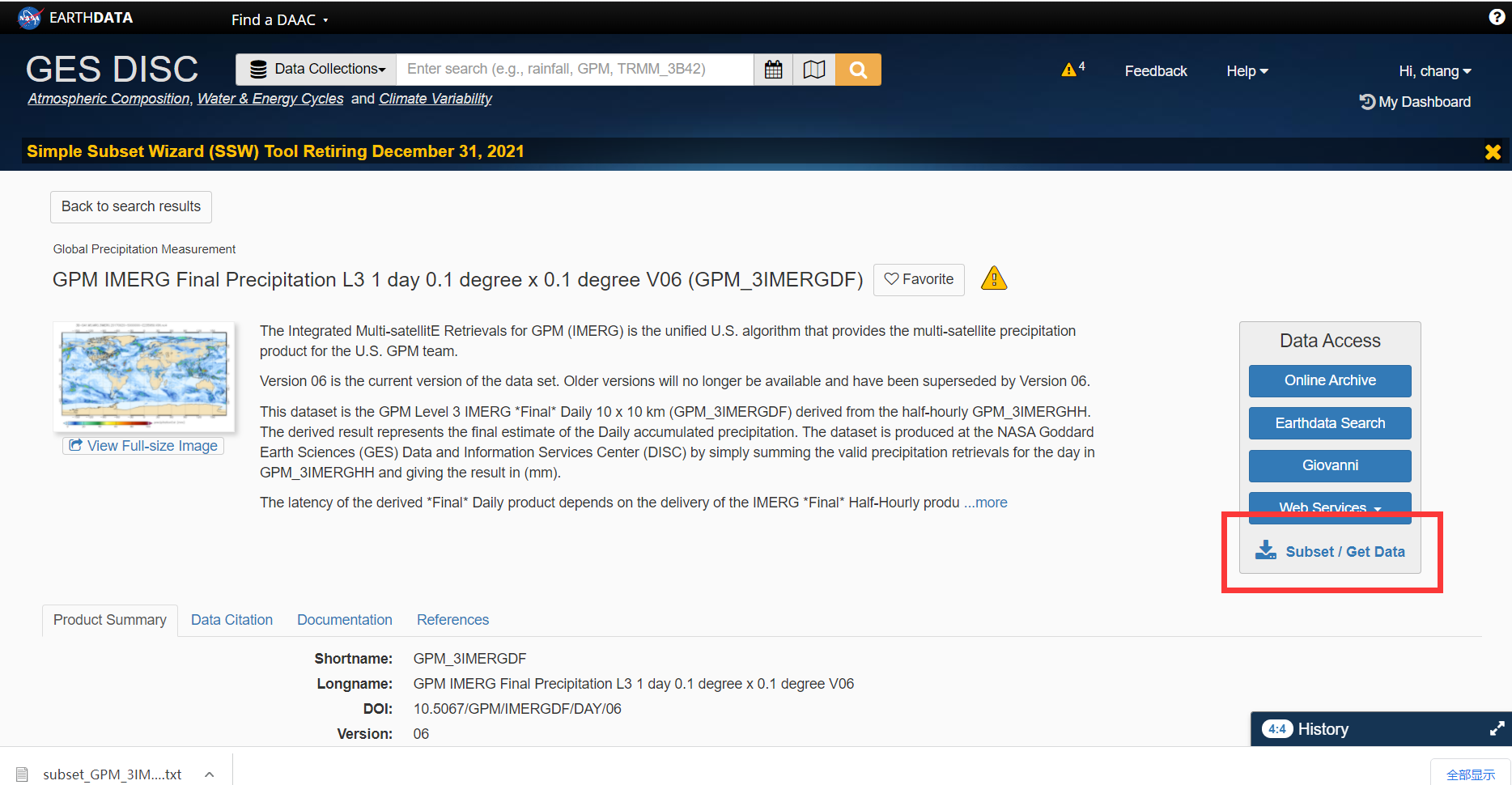This screenshot has height=785, width=1512.
Task: Open the map spatial search icon
Action: tap(814, 70)
